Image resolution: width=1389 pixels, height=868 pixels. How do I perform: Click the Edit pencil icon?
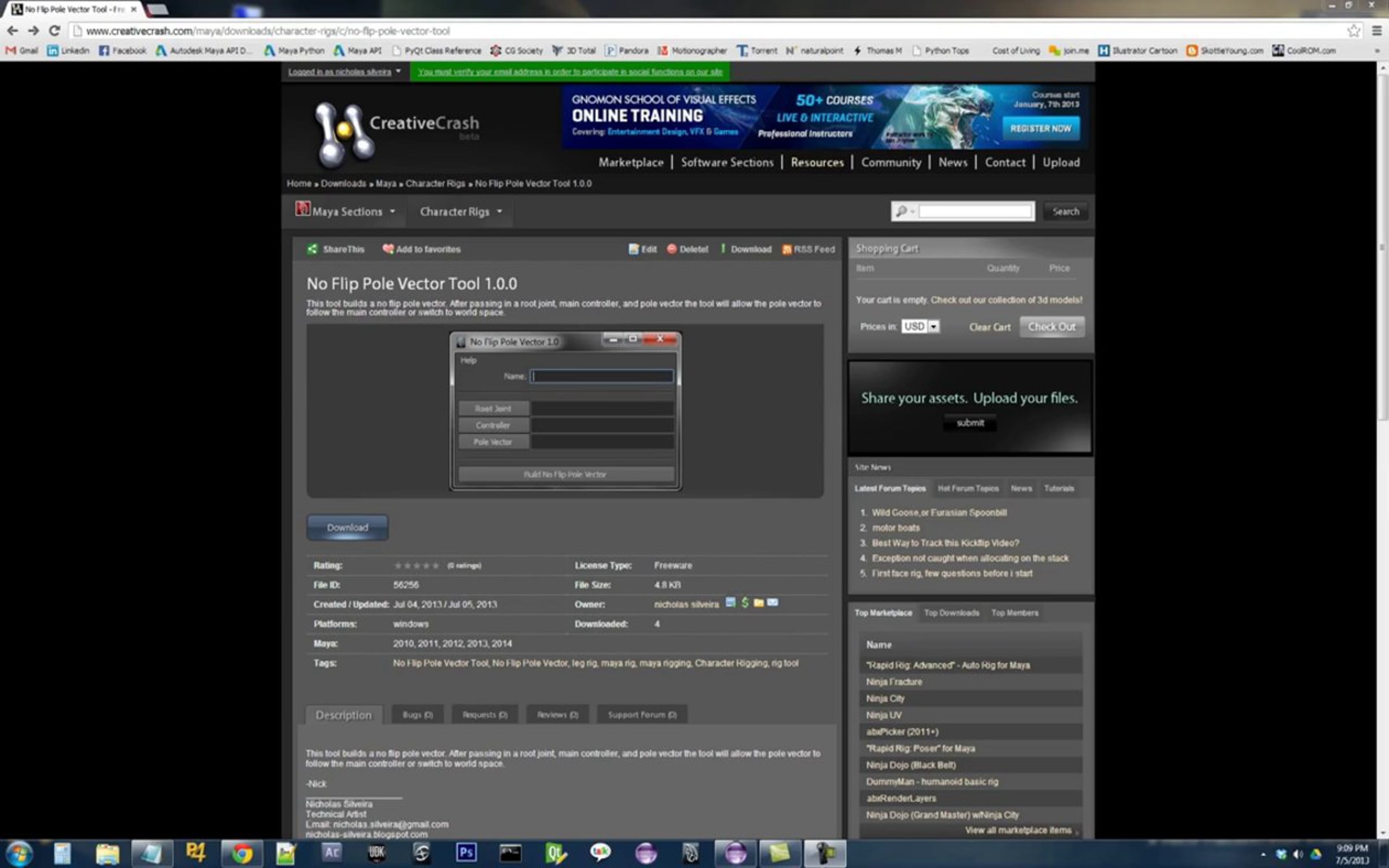click(634, 249)
